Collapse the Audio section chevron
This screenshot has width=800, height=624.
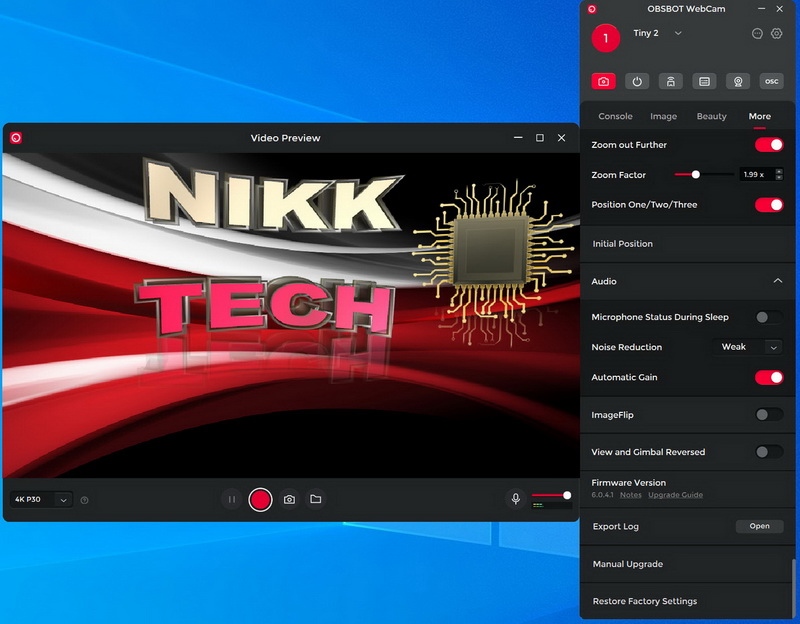[778, 281]
